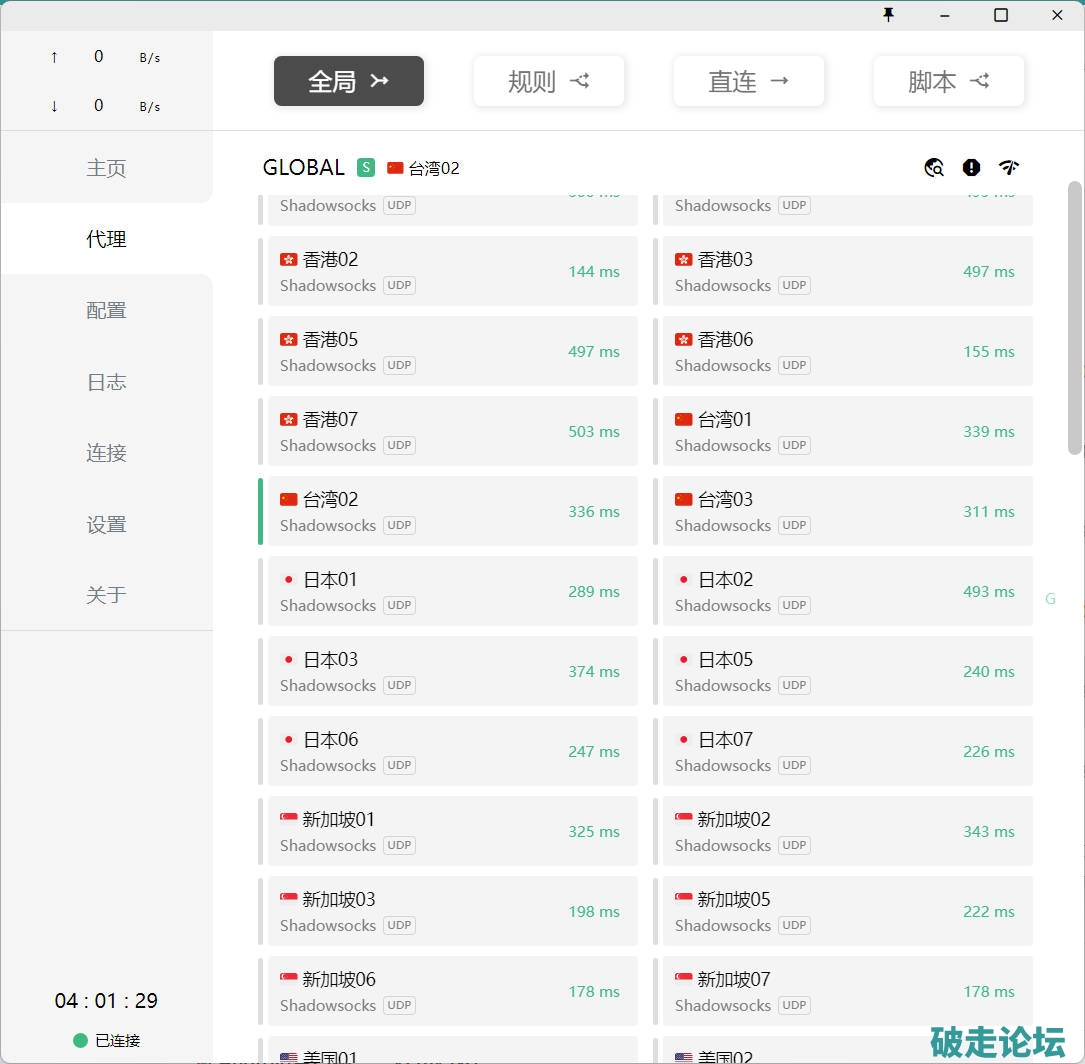Screen dimensions: 1085x1064
Task: Switch to 脚本 script mode
Action: click(x=949, y=81)
